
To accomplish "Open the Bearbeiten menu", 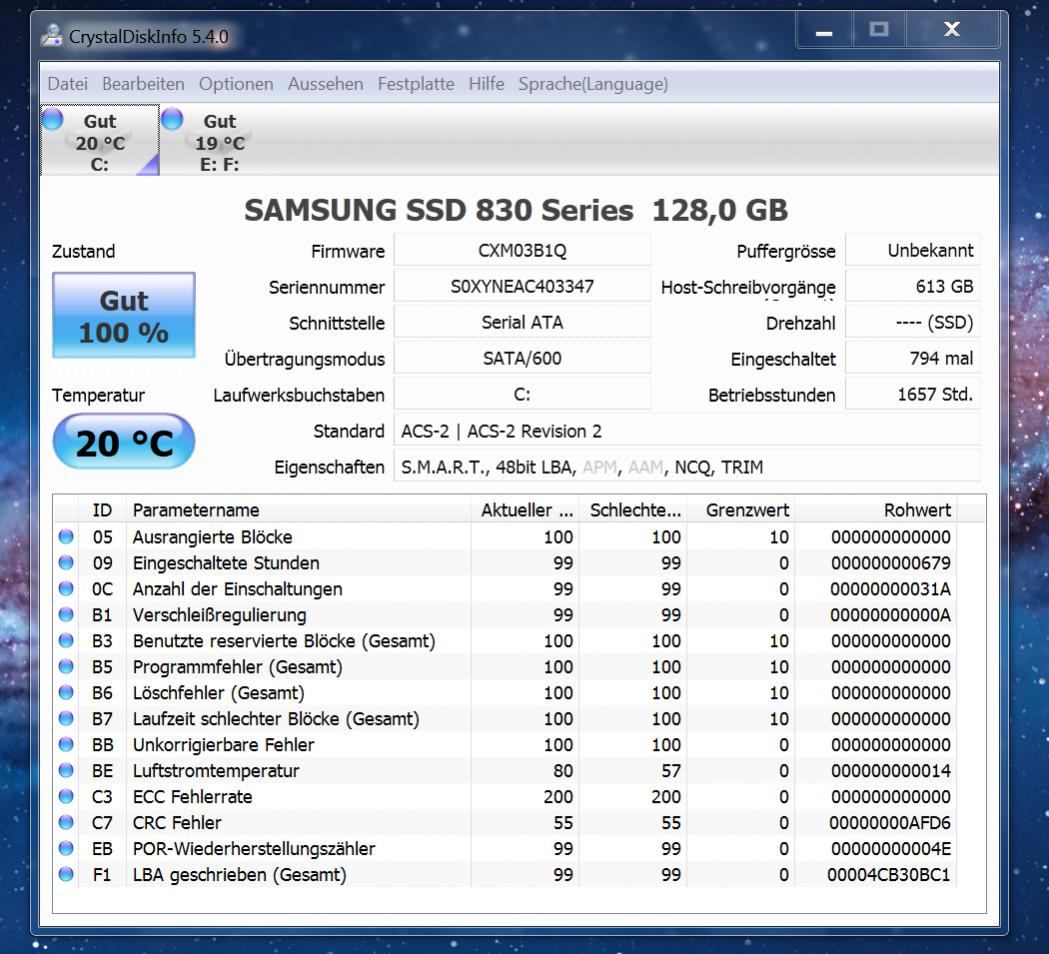I will pos(143,84).
